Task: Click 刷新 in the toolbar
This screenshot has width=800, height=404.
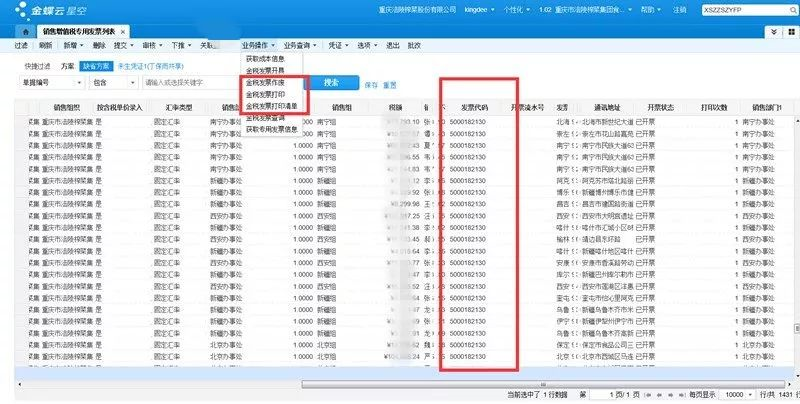Action: pos(45,45)
